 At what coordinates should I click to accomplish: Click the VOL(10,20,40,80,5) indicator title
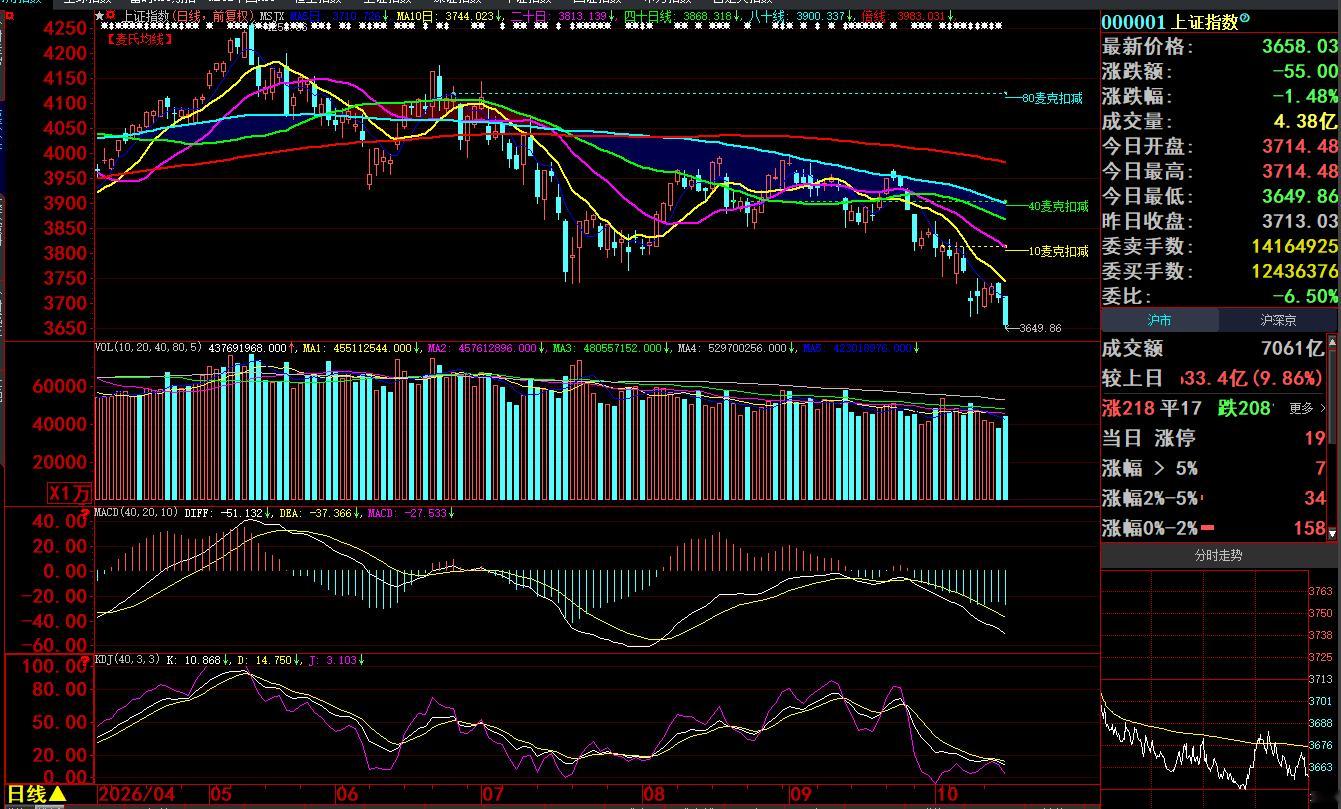148,348
